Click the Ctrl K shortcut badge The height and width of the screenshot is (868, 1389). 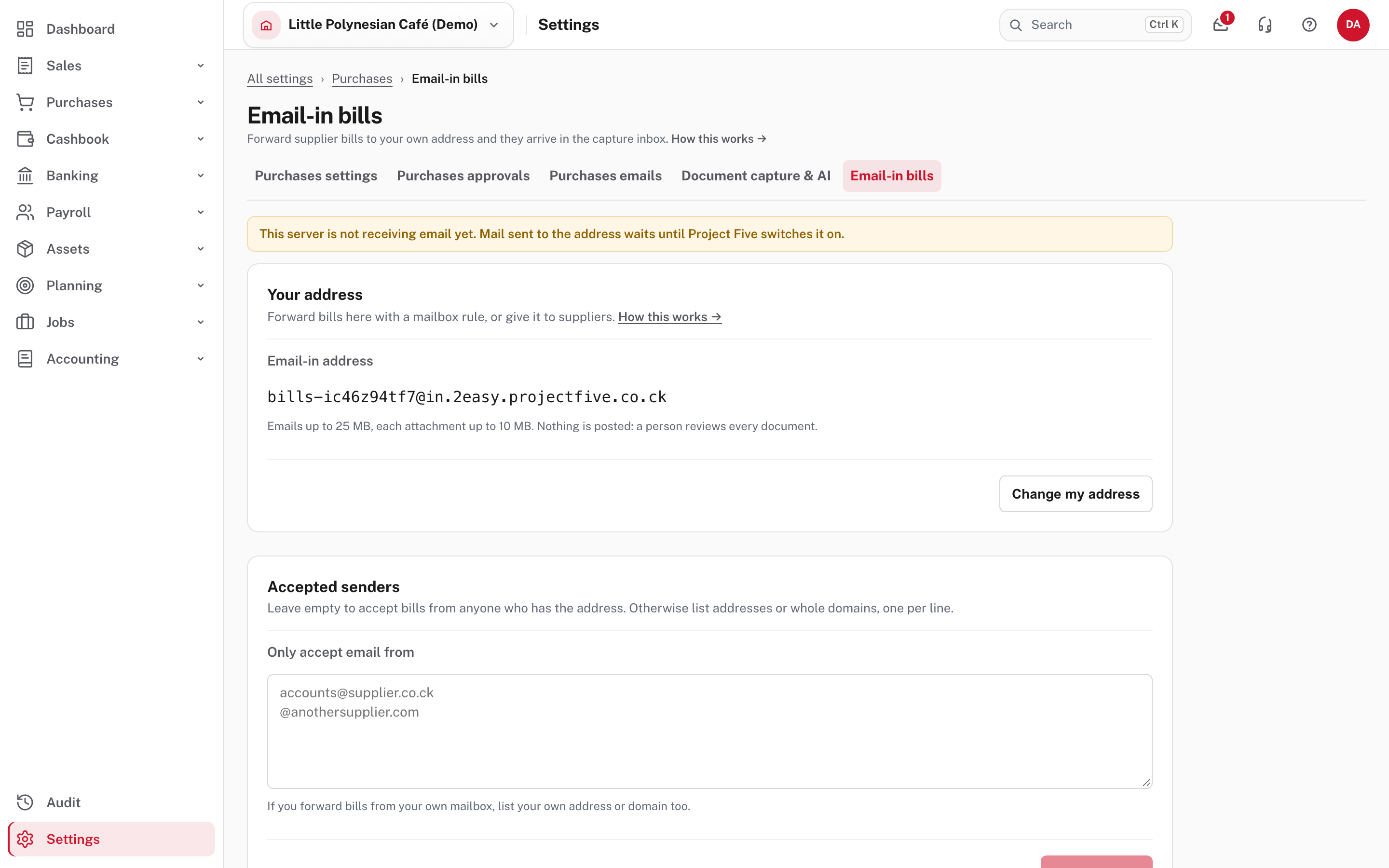coord(1163,25)
